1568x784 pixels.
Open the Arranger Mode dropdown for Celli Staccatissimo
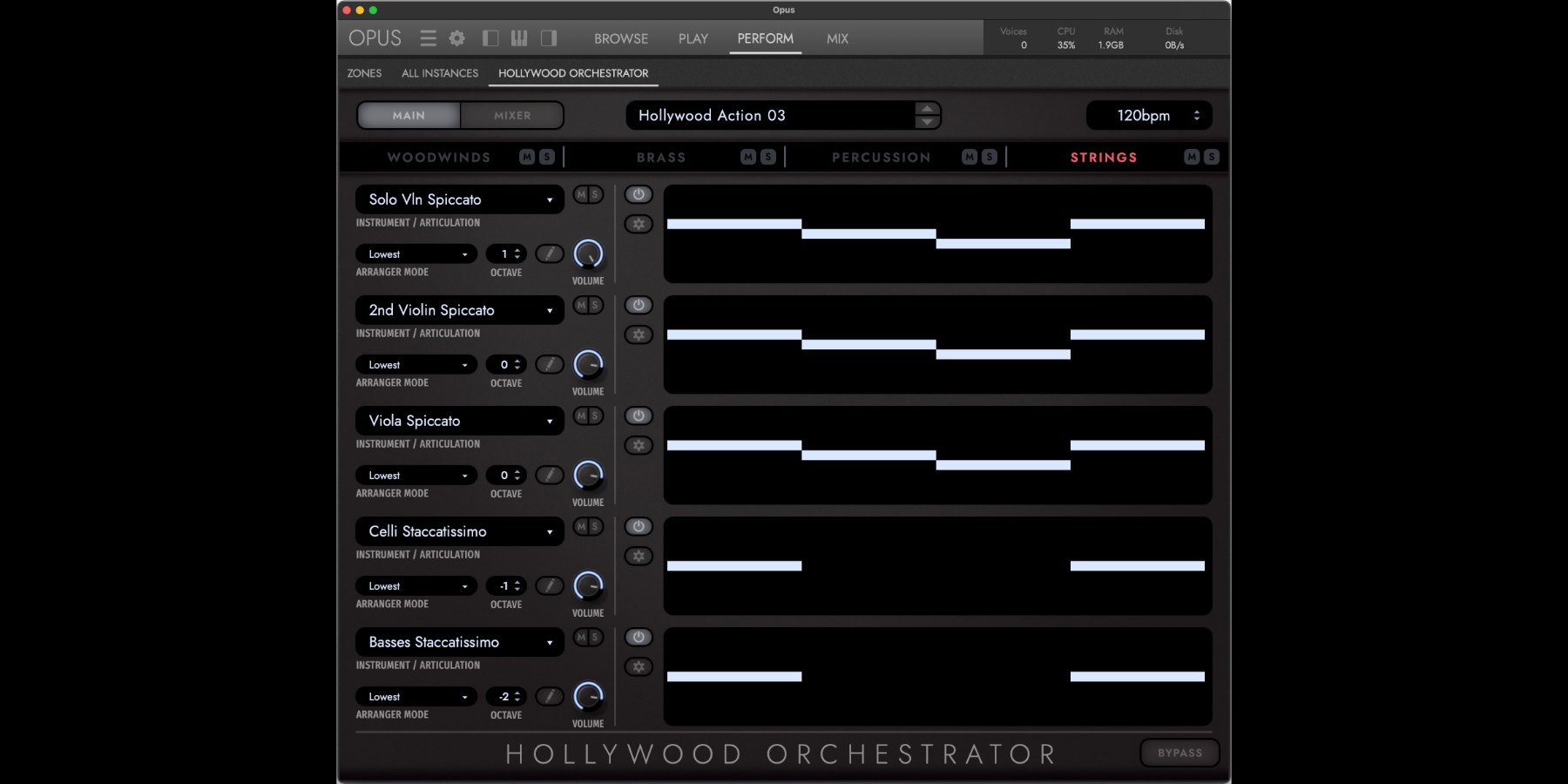[x=416, y=585]
